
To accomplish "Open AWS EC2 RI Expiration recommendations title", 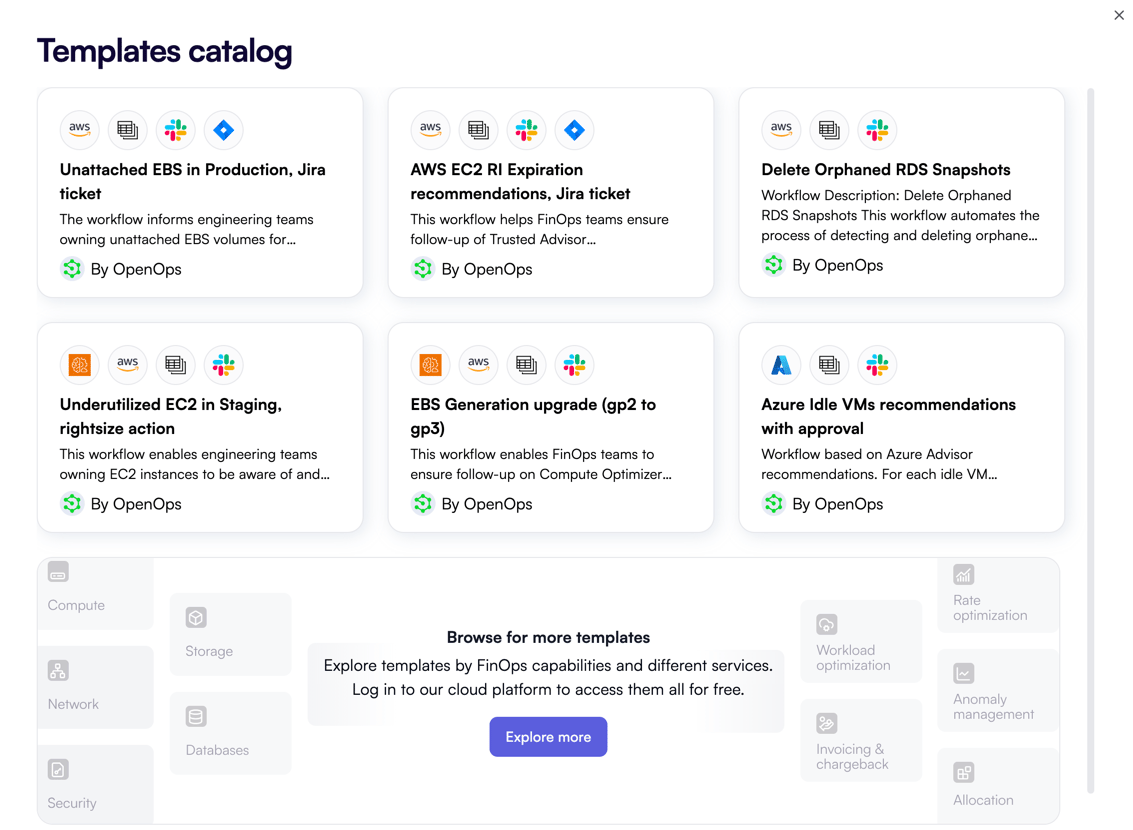I will (x=520, y=181).
